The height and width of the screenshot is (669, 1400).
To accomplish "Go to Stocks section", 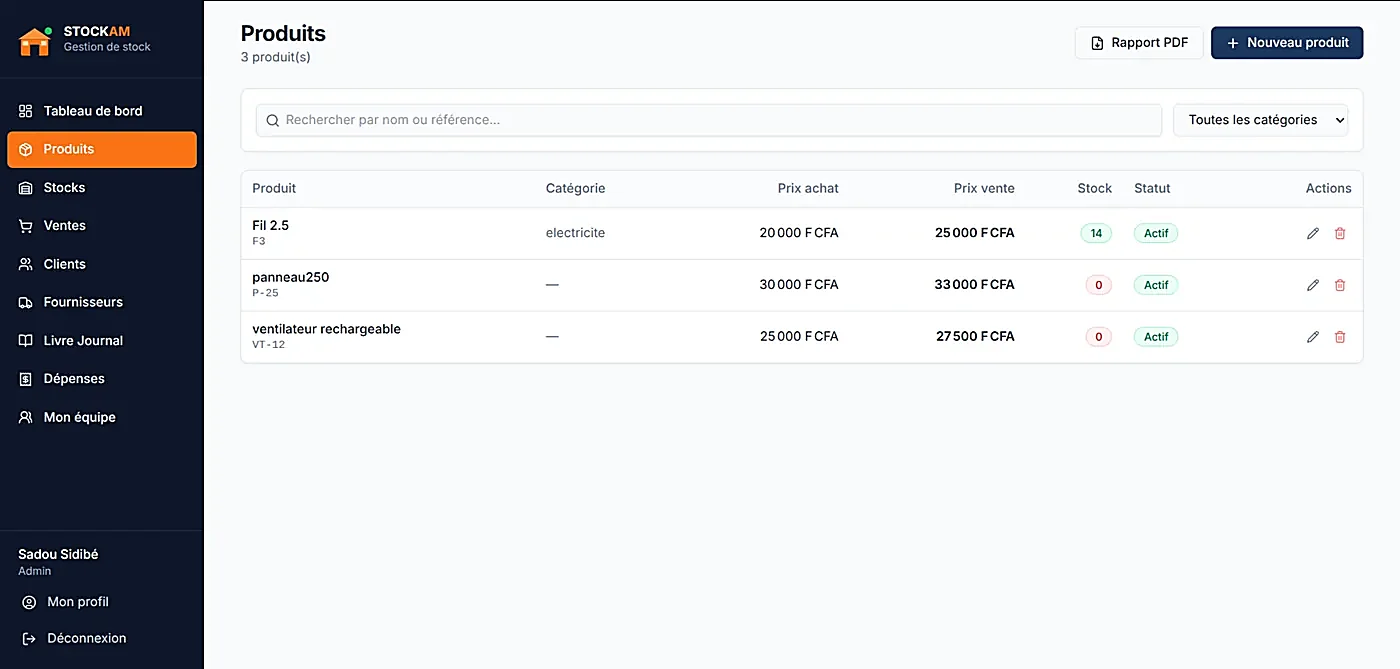I will [x=102, y=188].
